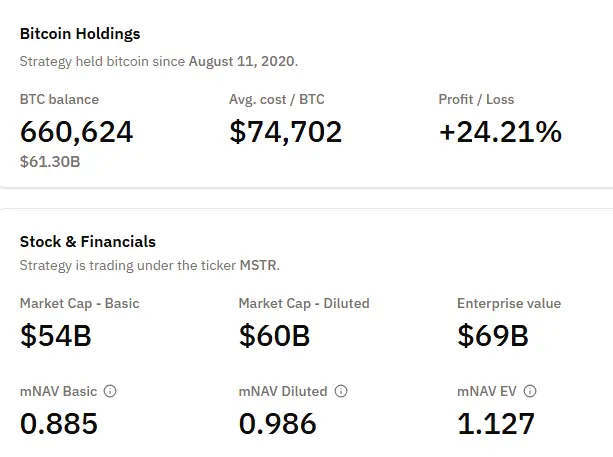Click the Avg. cost / BTC label

pyautogui.click(x=277, y=99)
